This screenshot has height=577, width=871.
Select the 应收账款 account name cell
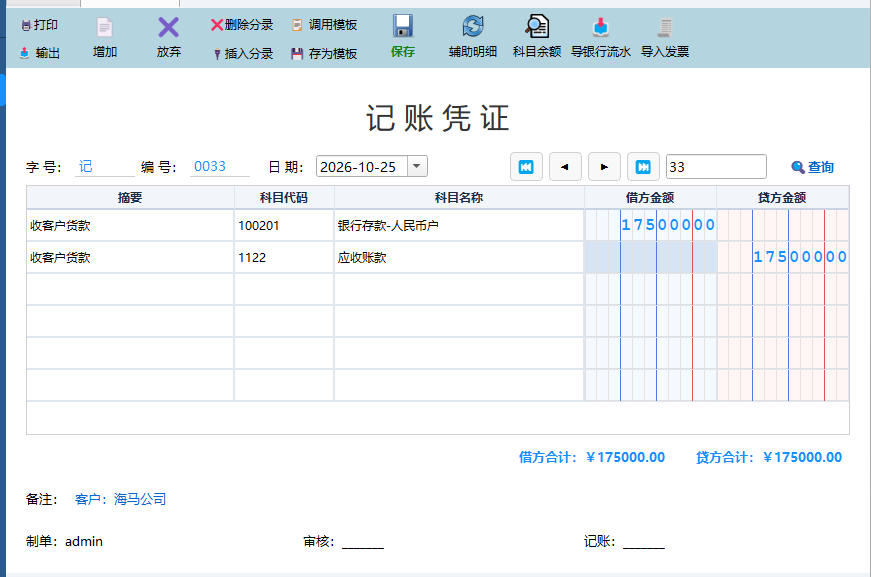459,258
